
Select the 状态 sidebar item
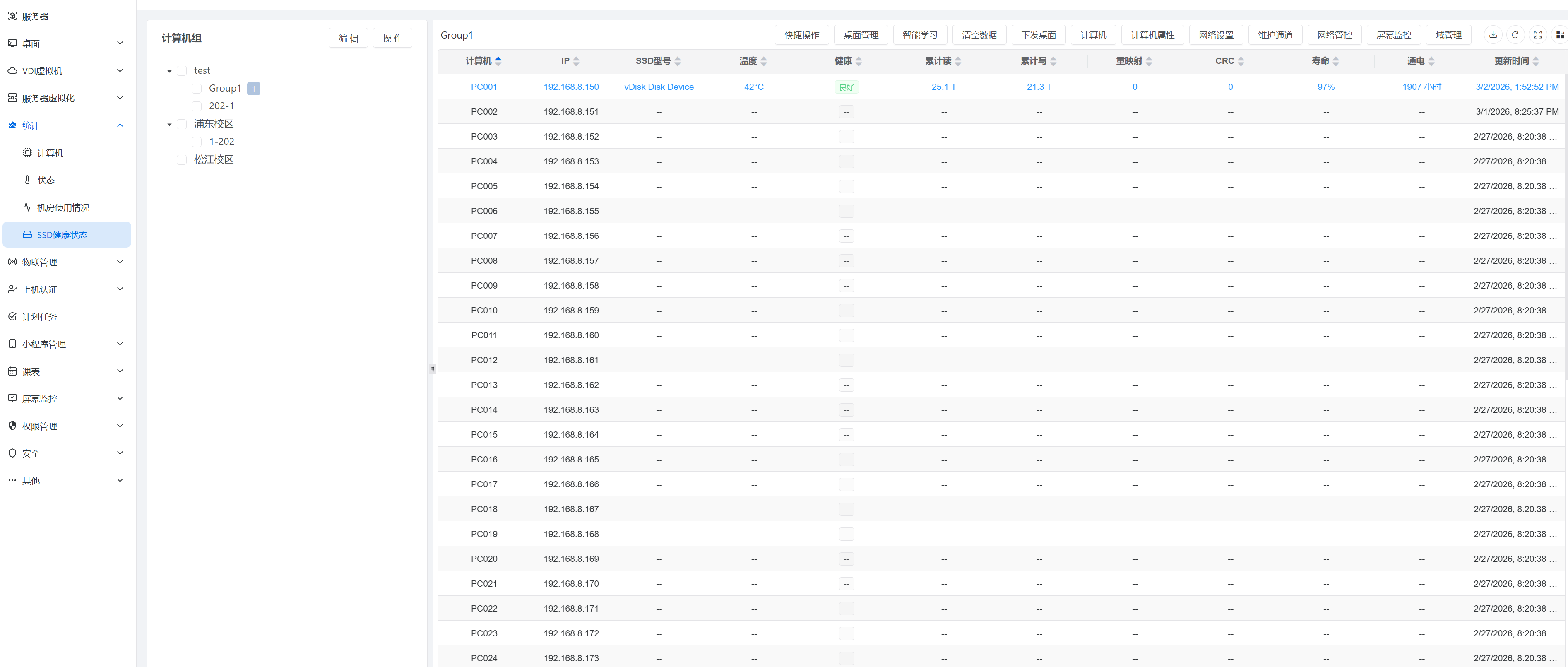click(x=46, y=180)
